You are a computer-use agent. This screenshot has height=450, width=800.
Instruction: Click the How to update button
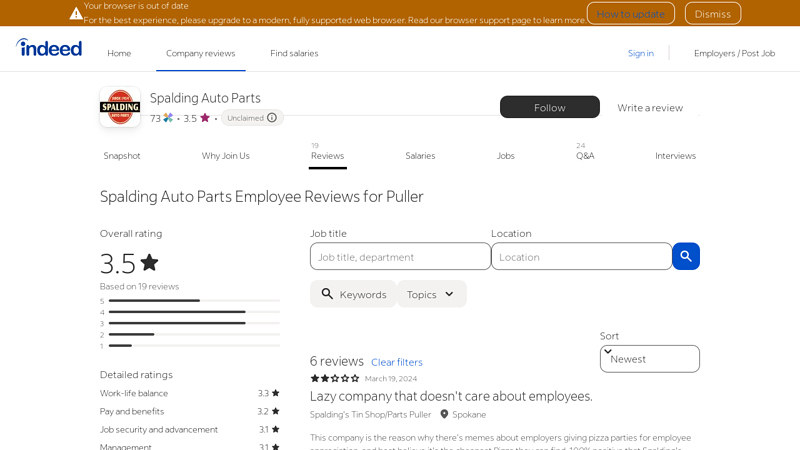(631, 14)
